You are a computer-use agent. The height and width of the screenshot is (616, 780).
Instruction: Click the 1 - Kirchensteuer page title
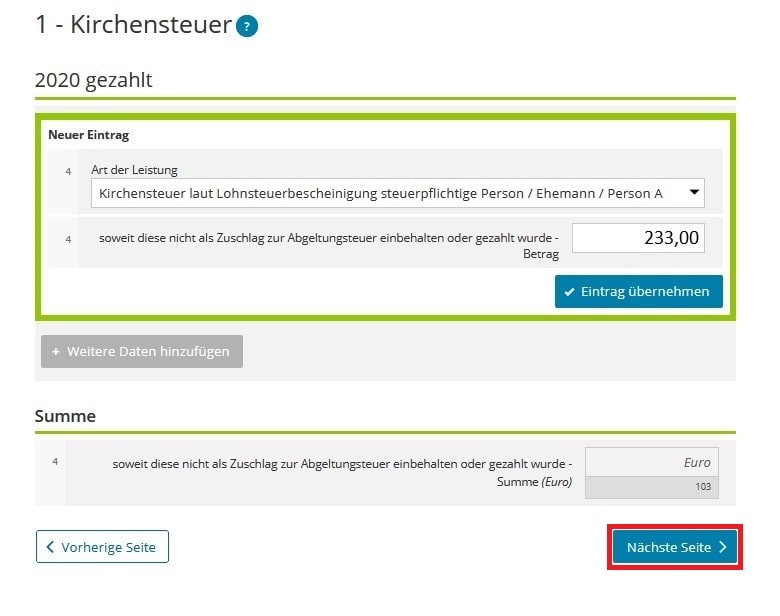point(133,25)
